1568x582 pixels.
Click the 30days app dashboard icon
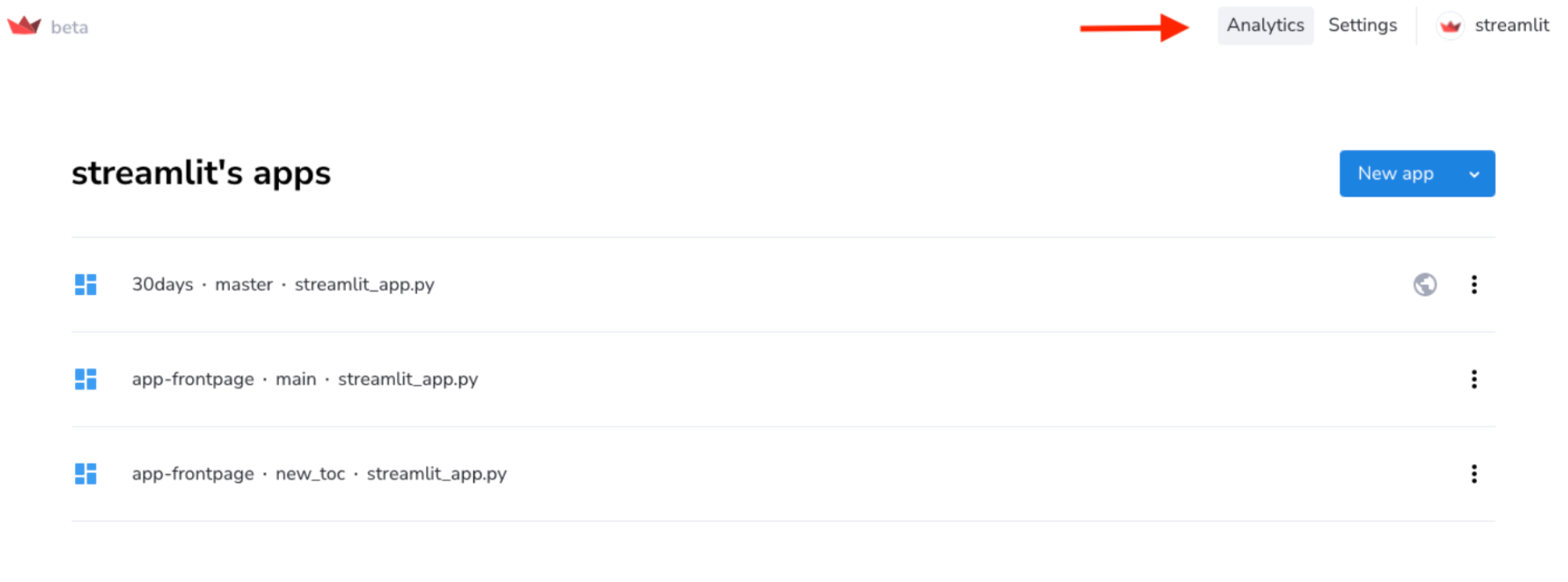click(85, 285)
